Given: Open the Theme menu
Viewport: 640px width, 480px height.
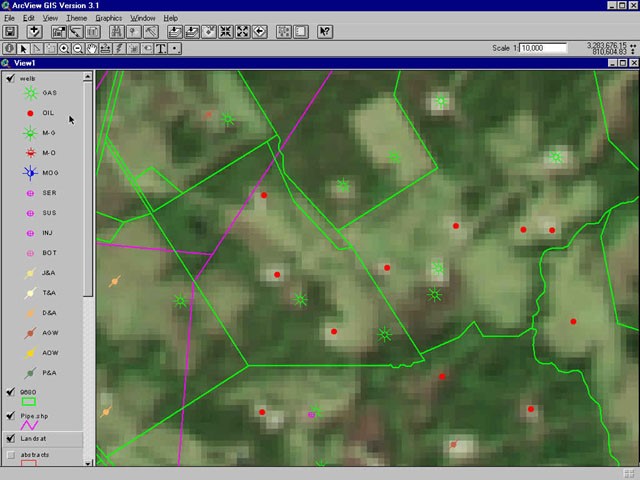Looking at the screenshot, I should pos(76,18).
